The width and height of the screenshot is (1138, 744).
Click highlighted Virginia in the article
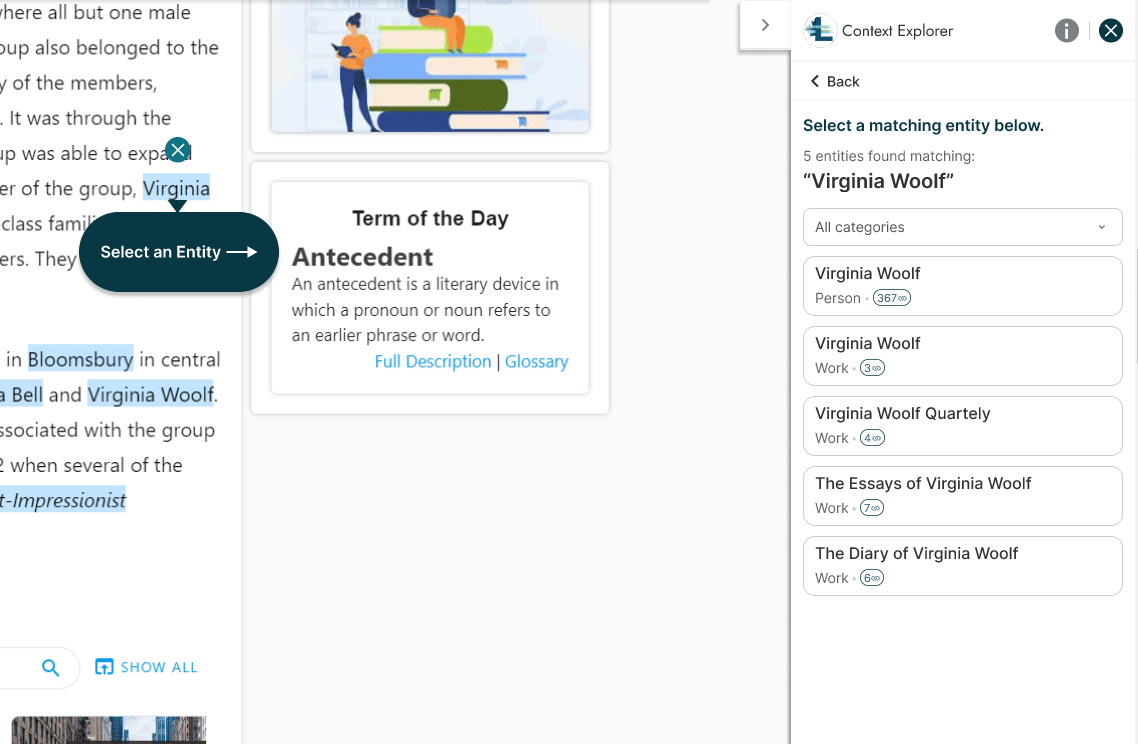(x=176, y=189)
